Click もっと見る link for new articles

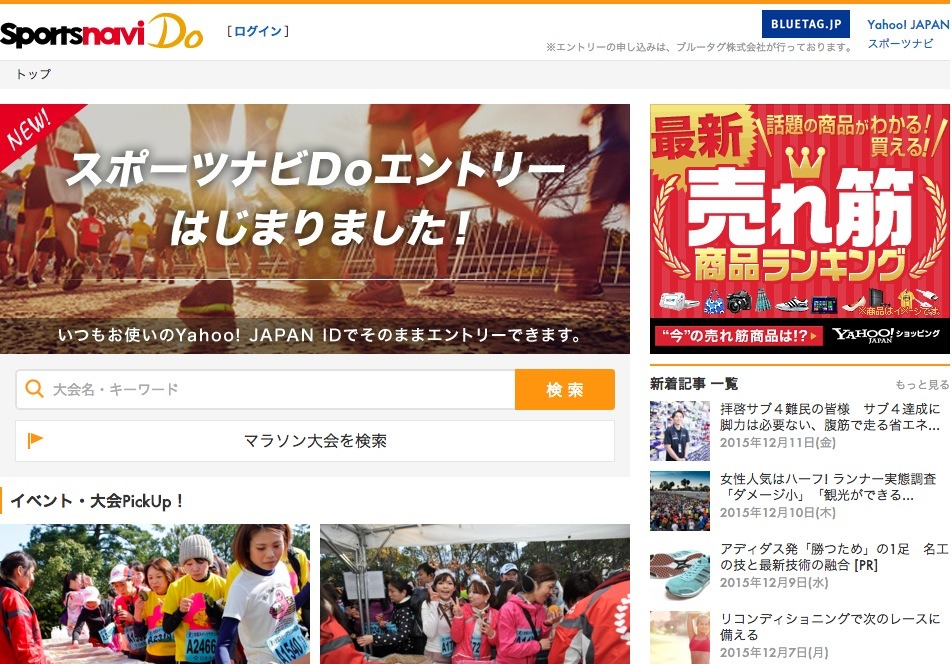(922, 384)
